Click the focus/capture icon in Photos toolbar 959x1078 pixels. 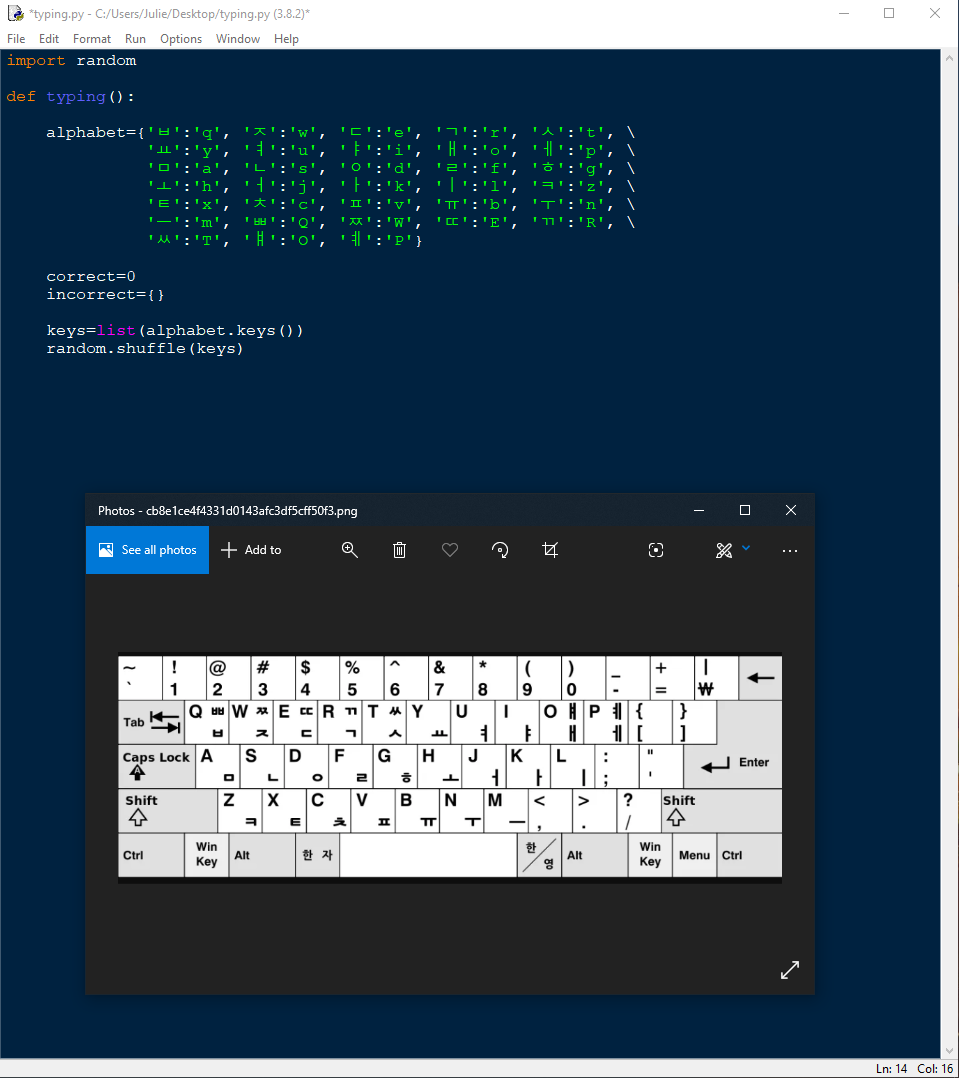tap(656, 550)
